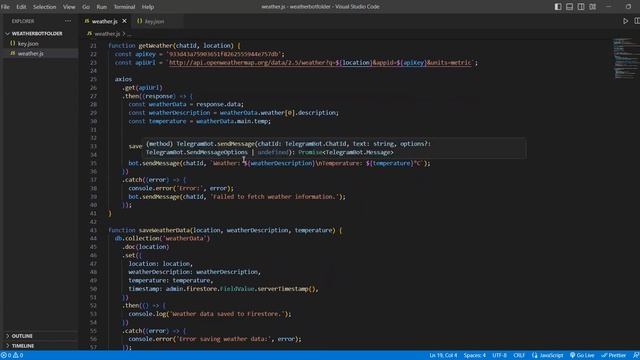
Task: Toggle the primary sidebar layout icon
Action: [x=558, y=7]
